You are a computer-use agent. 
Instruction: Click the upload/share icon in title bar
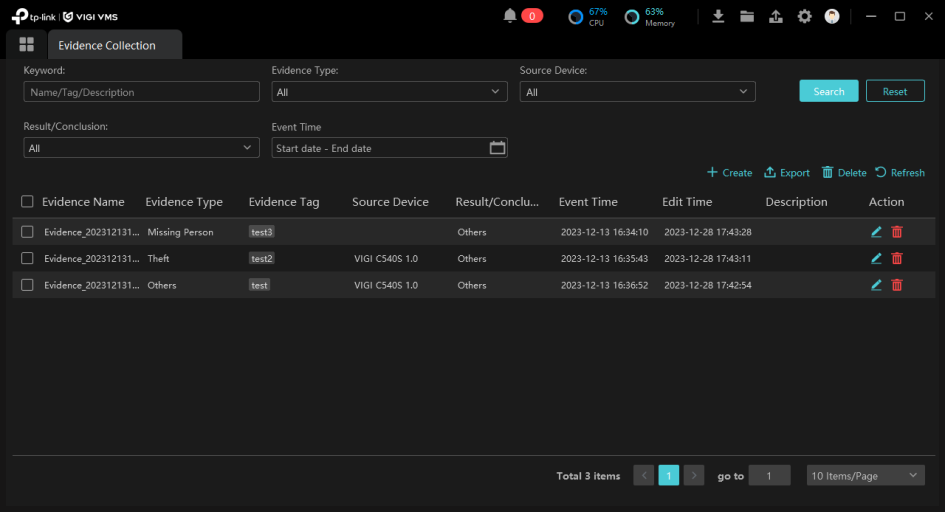click(x=775, y=16)
